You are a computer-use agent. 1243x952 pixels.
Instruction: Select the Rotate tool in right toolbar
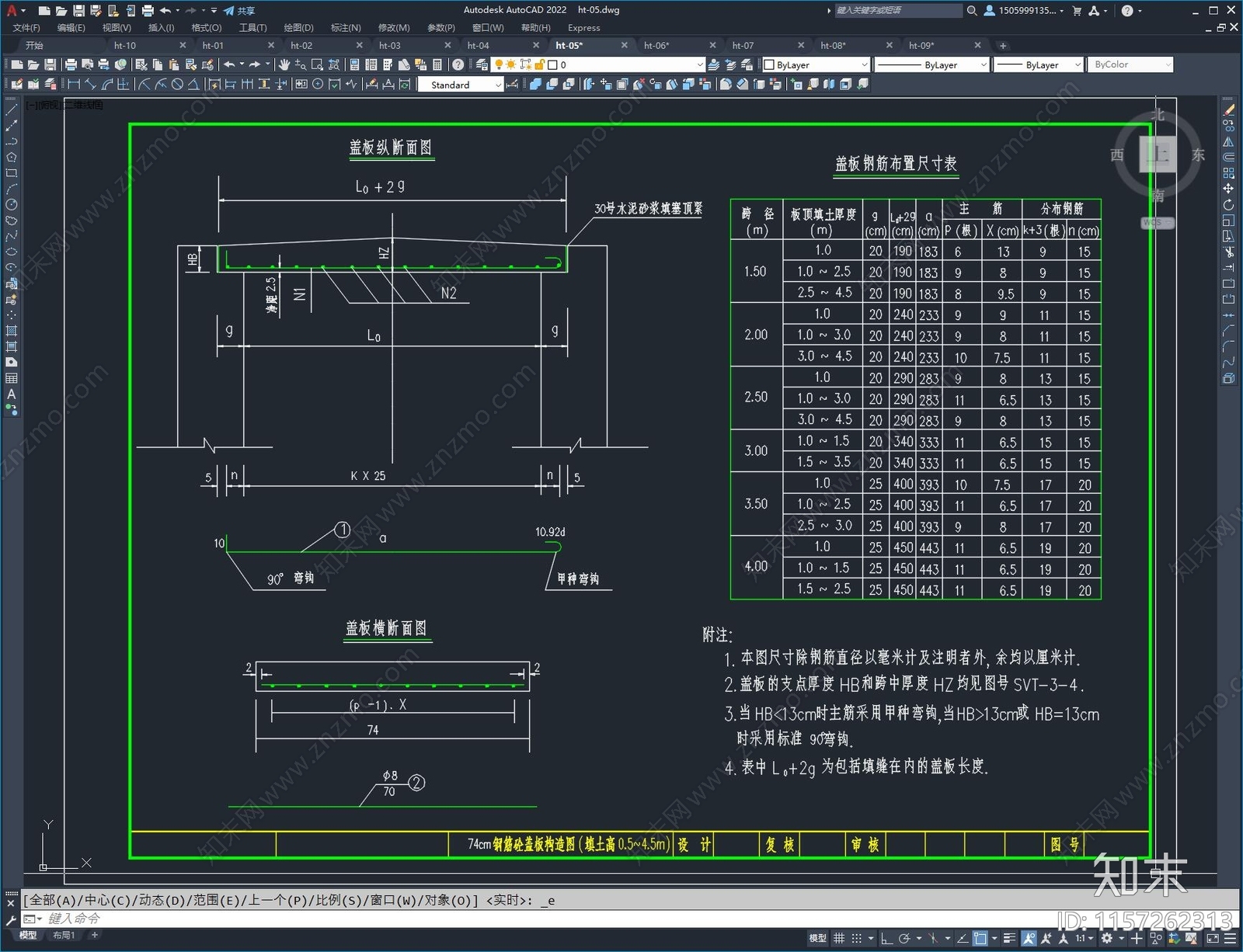point(1228,205)
